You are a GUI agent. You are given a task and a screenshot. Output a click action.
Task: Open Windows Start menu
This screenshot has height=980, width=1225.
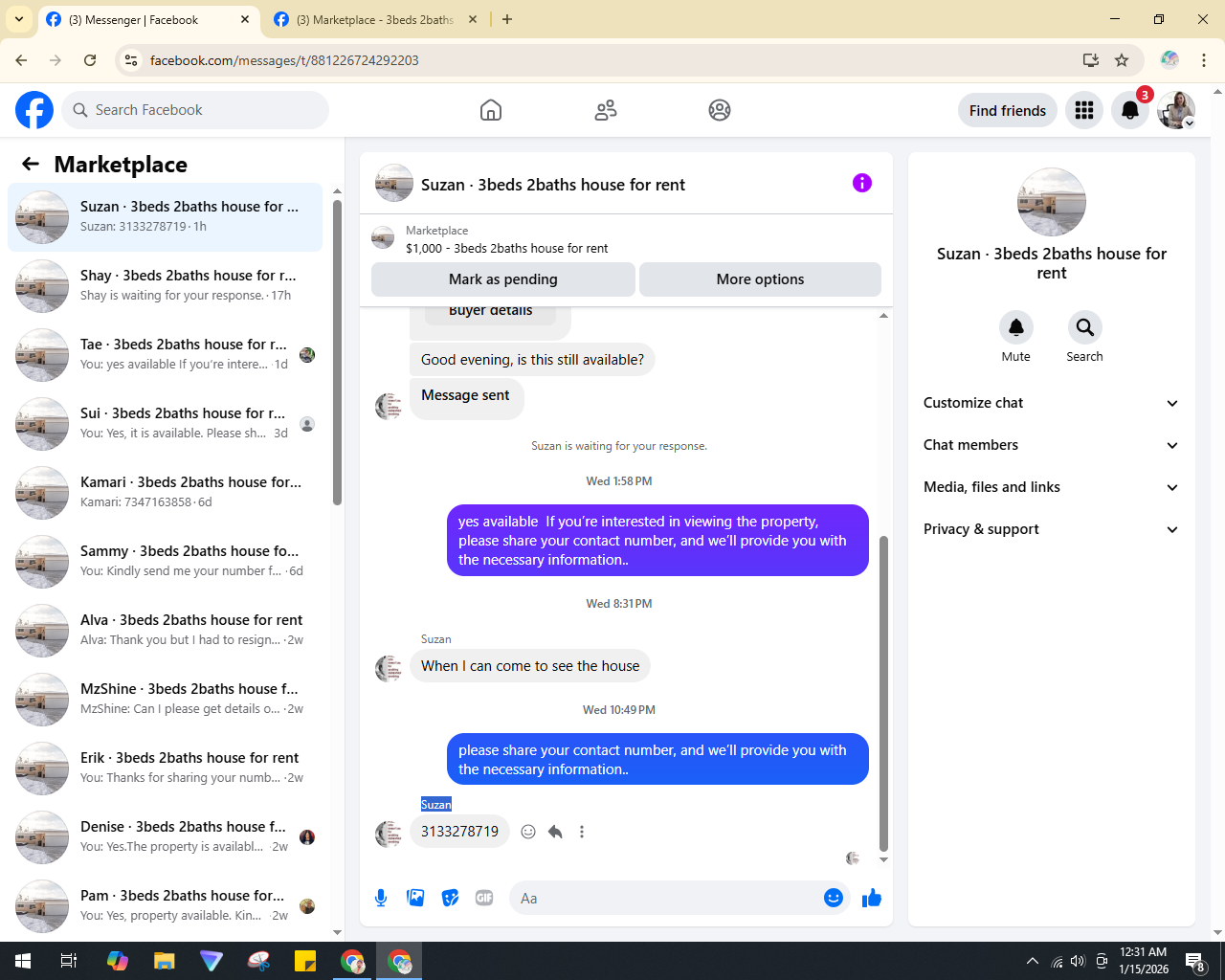(x=23, y=961)
